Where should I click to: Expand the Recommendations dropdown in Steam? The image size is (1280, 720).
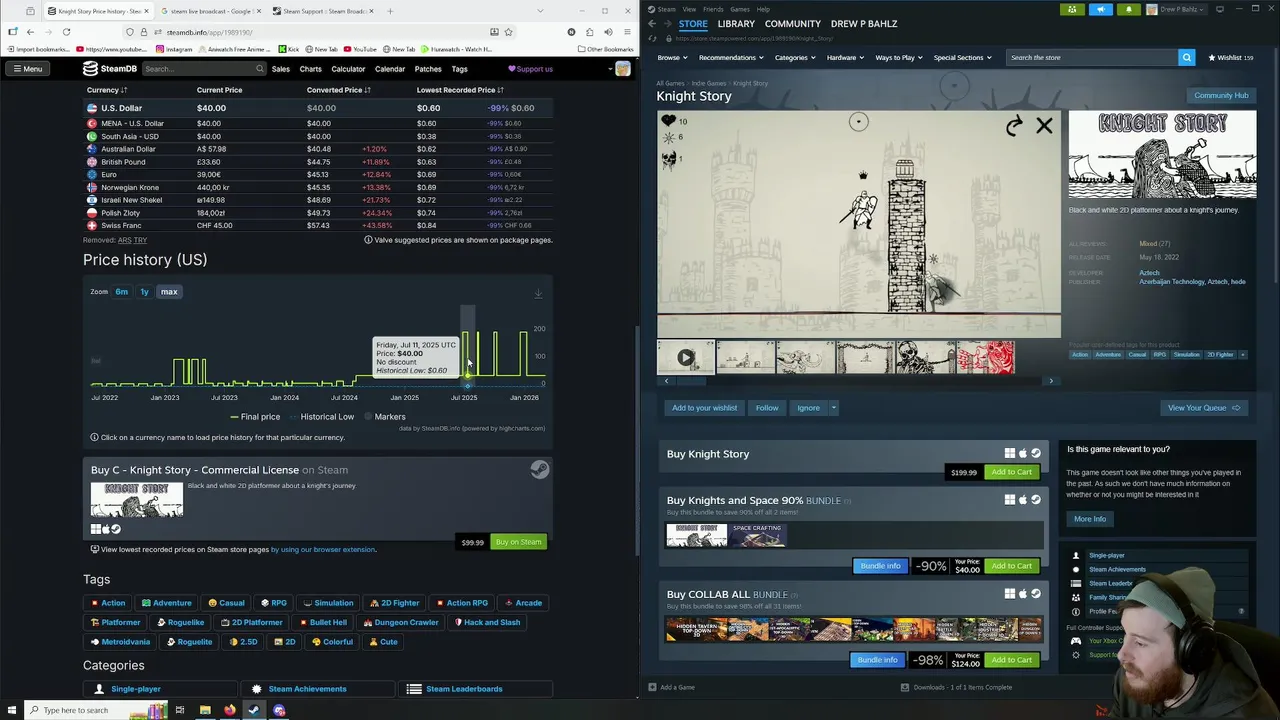pyautogui.click(x=731, y=58)
